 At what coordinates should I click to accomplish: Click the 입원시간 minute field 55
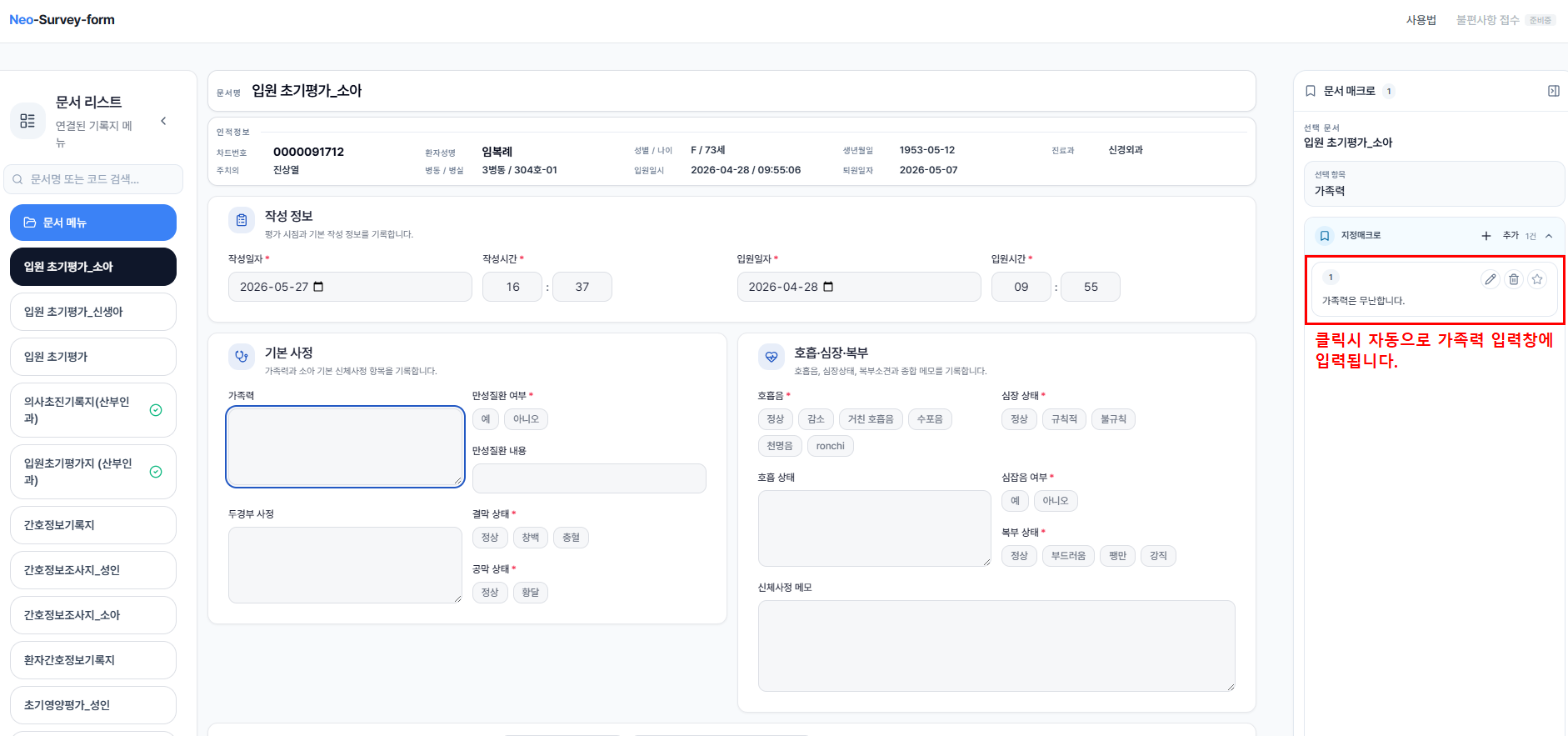[1091, 287]
